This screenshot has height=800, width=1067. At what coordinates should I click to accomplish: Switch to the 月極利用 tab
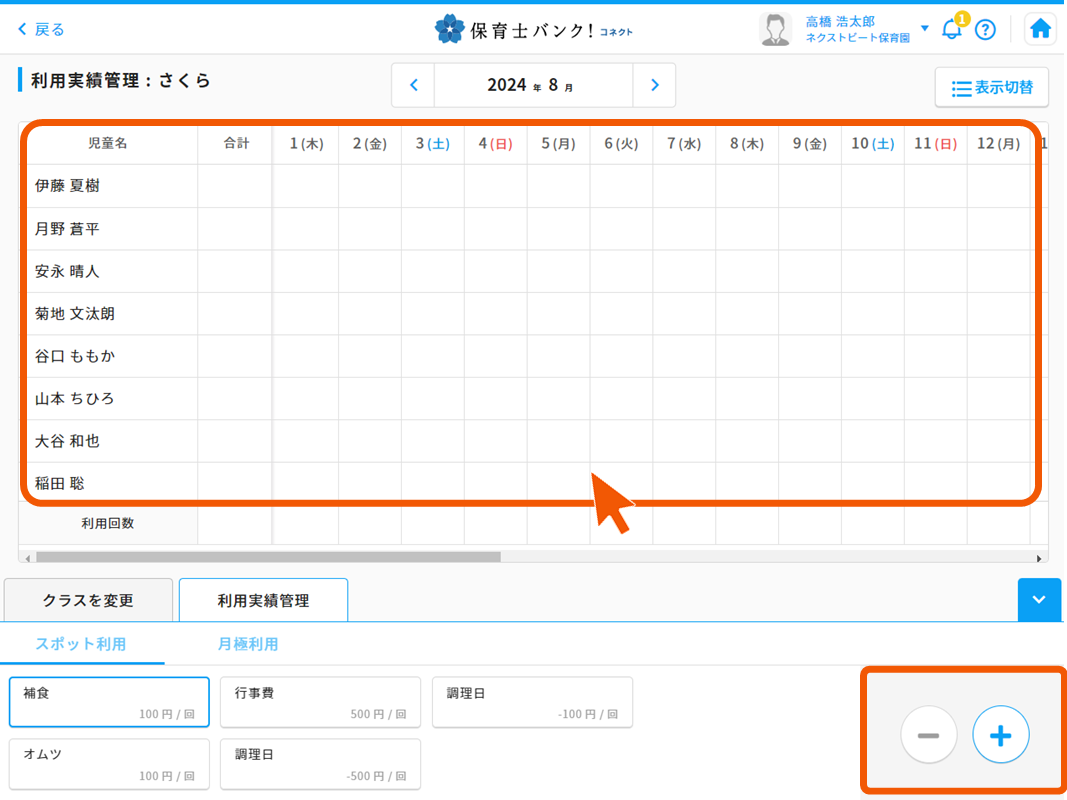[248, 645]
